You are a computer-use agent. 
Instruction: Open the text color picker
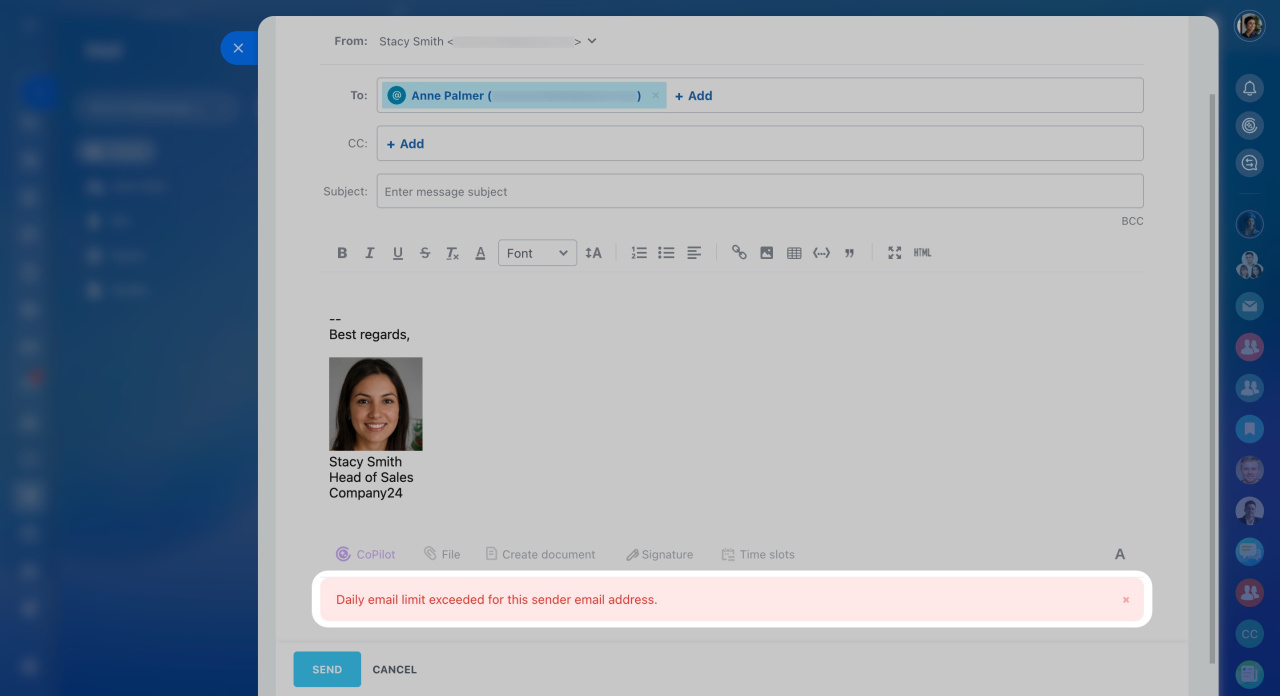point(480,253)
